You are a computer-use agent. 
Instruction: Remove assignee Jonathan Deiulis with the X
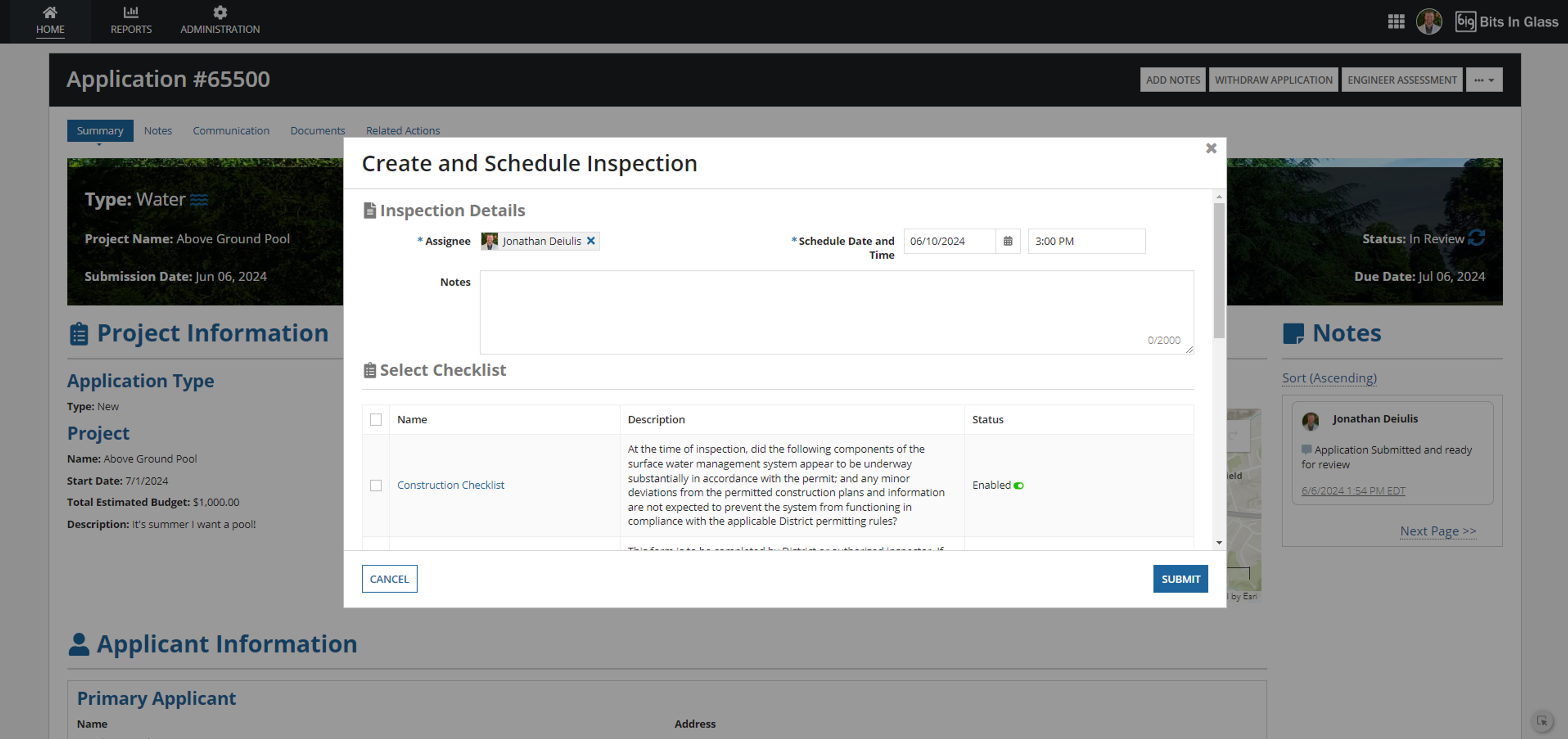click(x=590, y=241)
